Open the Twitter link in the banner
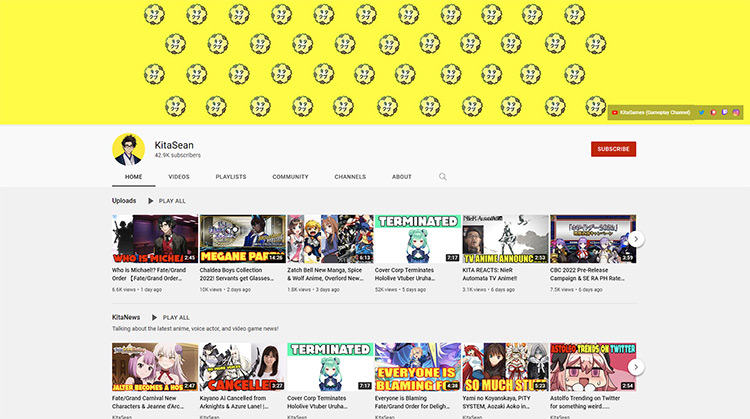 701,112
